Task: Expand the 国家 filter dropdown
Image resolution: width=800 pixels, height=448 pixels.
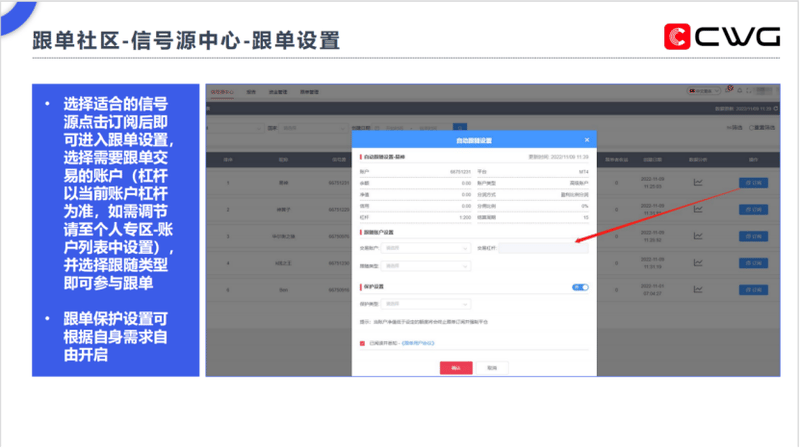Action: (x=313, y=128)
